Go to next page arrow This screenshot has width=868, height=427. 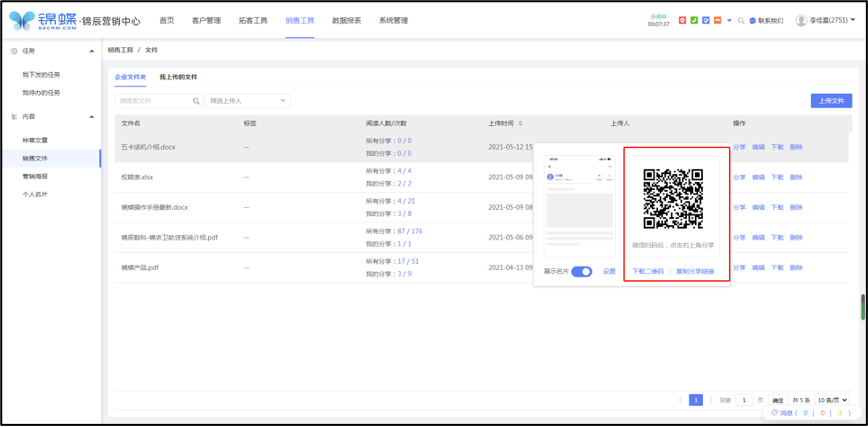point(711,400)
